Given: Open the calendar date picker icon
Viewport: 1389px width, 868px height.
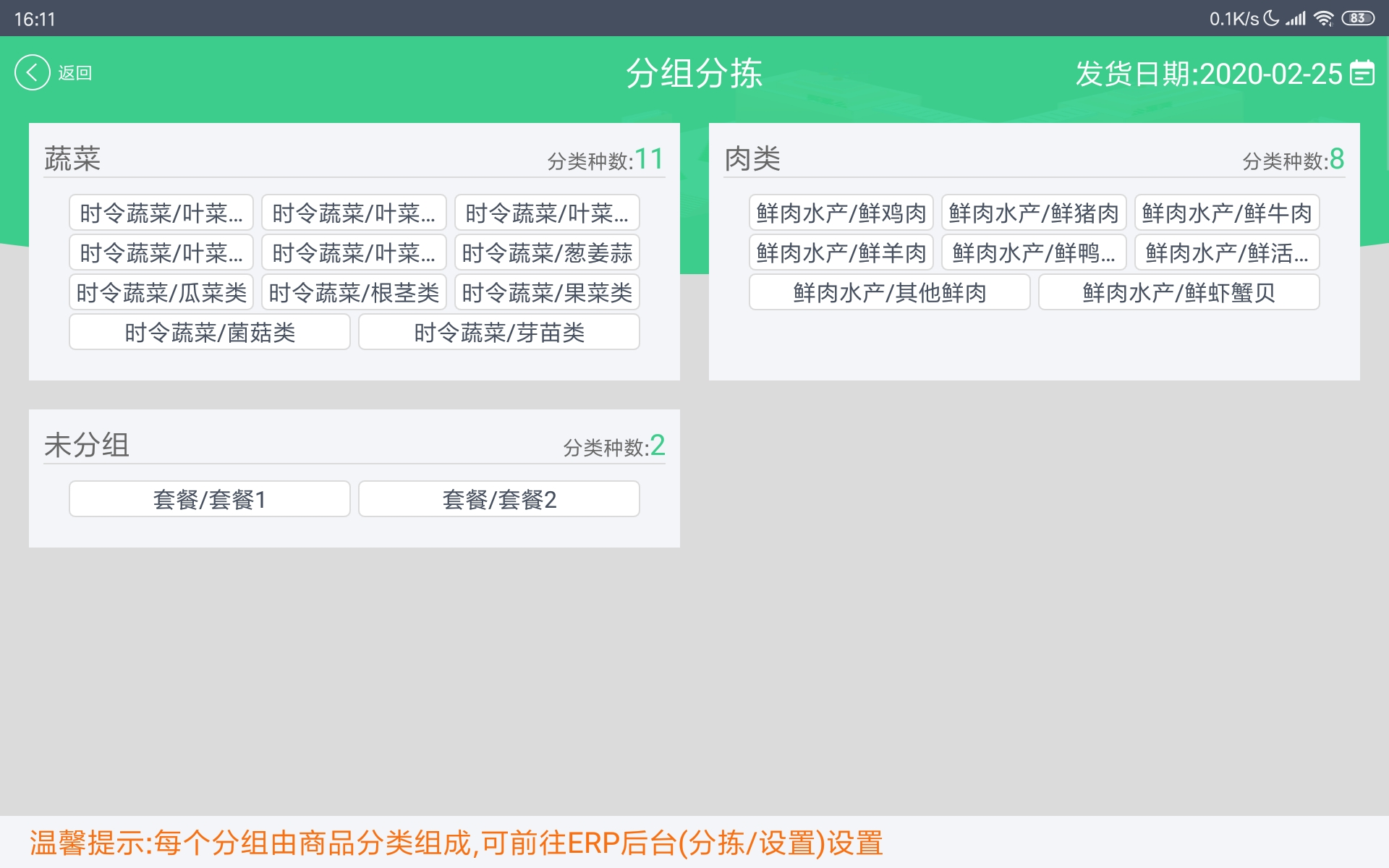Looking at the screenshot, I should pos(1362,73).
